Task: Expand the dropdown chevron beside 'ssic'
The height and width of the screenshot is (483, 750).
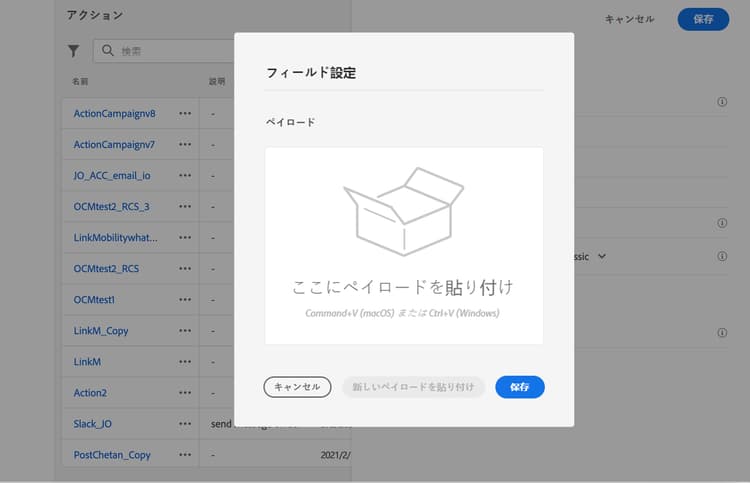Action: pyautogui.click(x=602, y=256)
